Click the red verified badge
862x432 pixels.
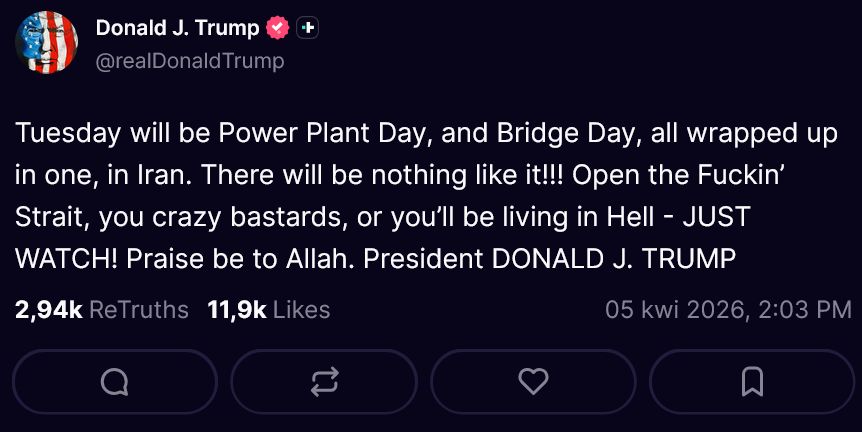point(277,29)
